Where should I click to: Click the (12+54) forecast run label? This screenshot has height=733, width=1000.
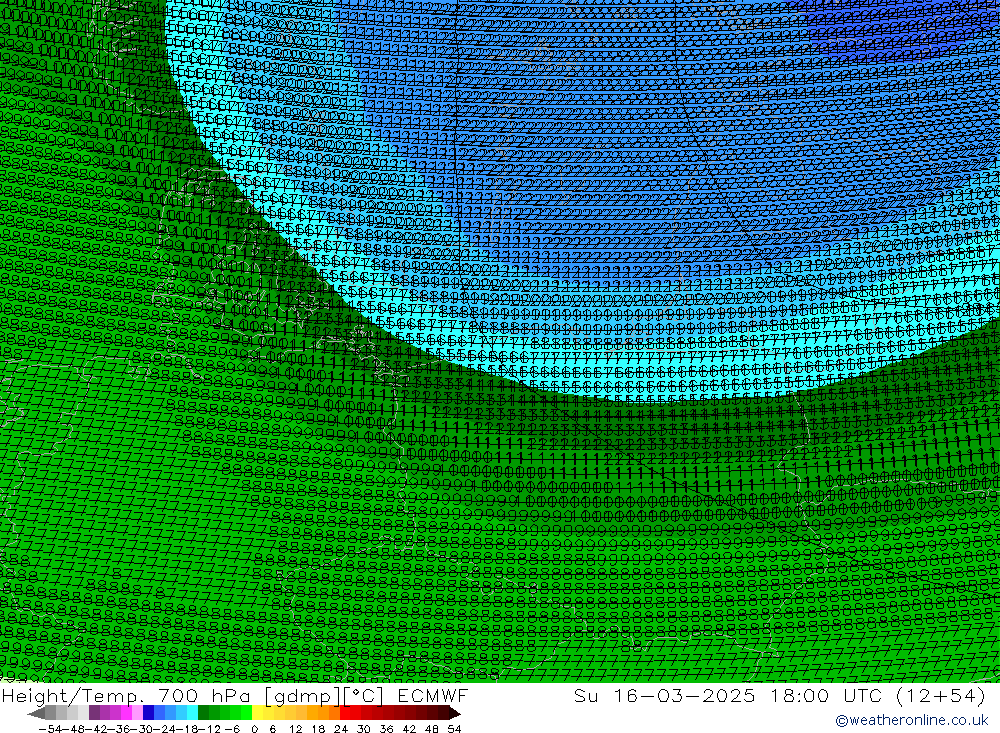pos(941,695)
